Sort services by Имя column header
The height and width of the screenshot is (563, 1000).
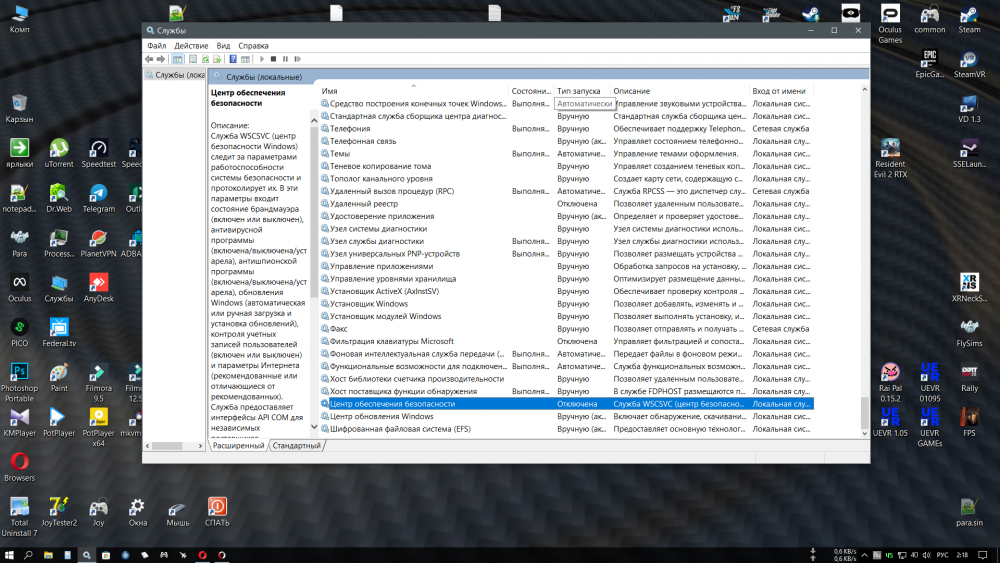(329, 91)
